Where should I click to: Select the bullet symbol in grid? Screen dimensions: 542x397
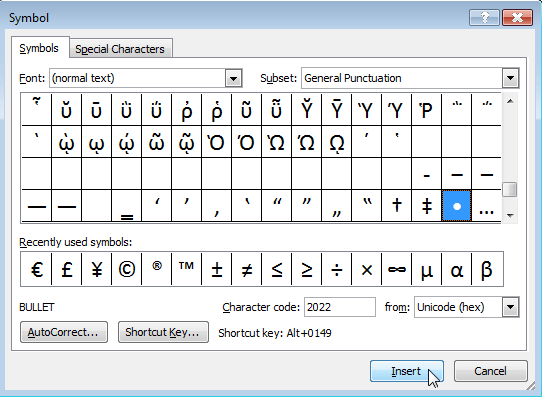click(x=457, y=206)
